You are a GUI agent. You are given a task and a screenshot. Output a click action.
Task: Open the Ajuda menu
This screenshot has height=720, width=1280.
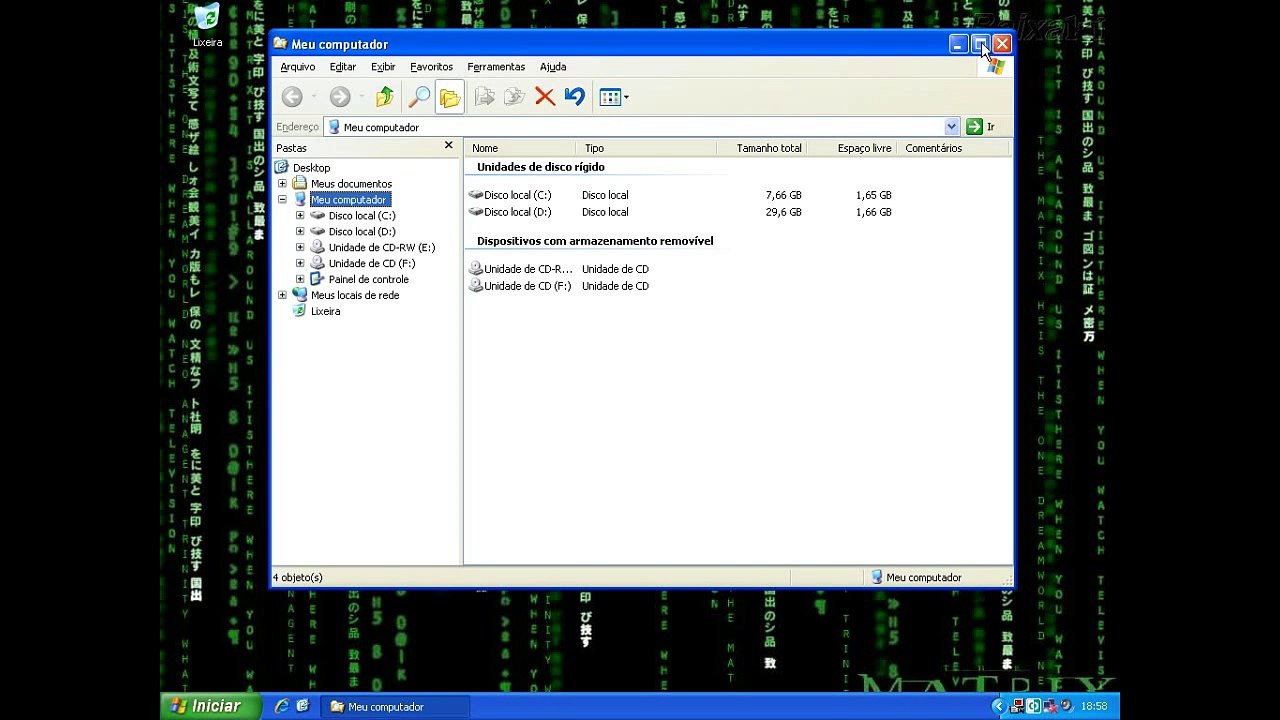click(553, 67)
